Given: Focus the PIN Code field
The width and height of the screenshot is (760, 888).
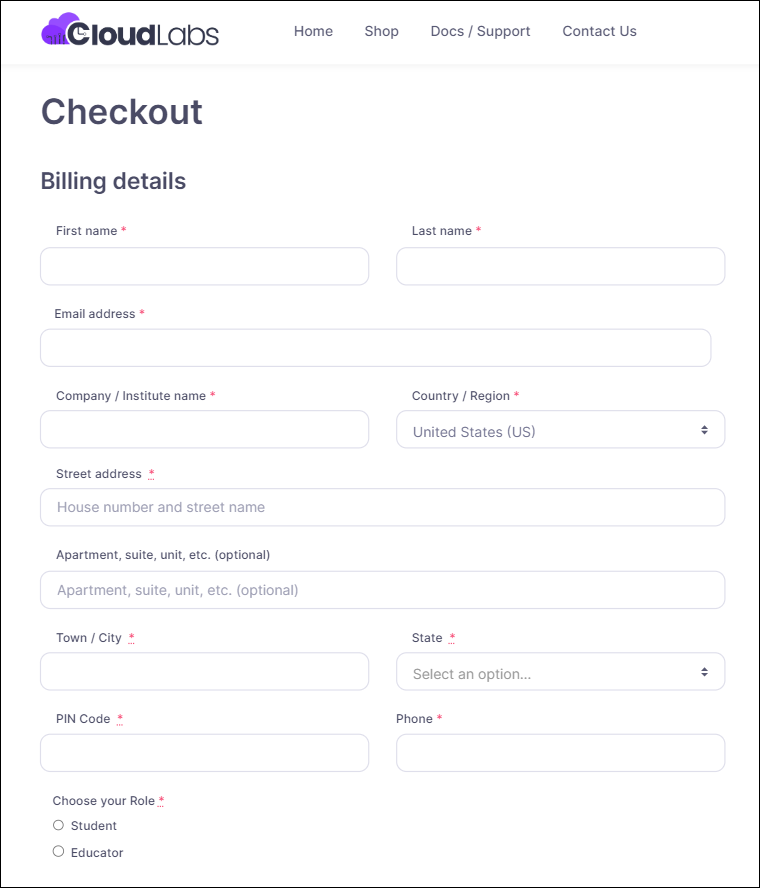Looking at the screenshot, I should [x=204, y=753].
